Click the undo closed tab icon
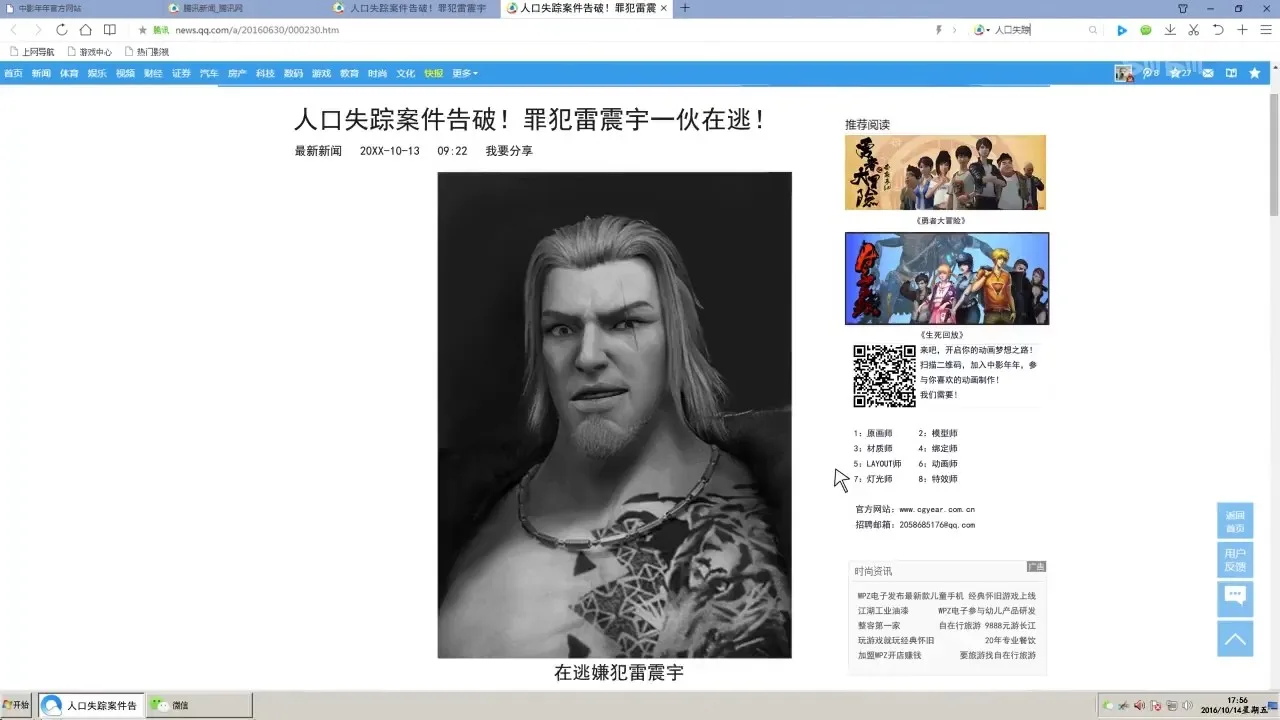 (x=1218, y=30)
